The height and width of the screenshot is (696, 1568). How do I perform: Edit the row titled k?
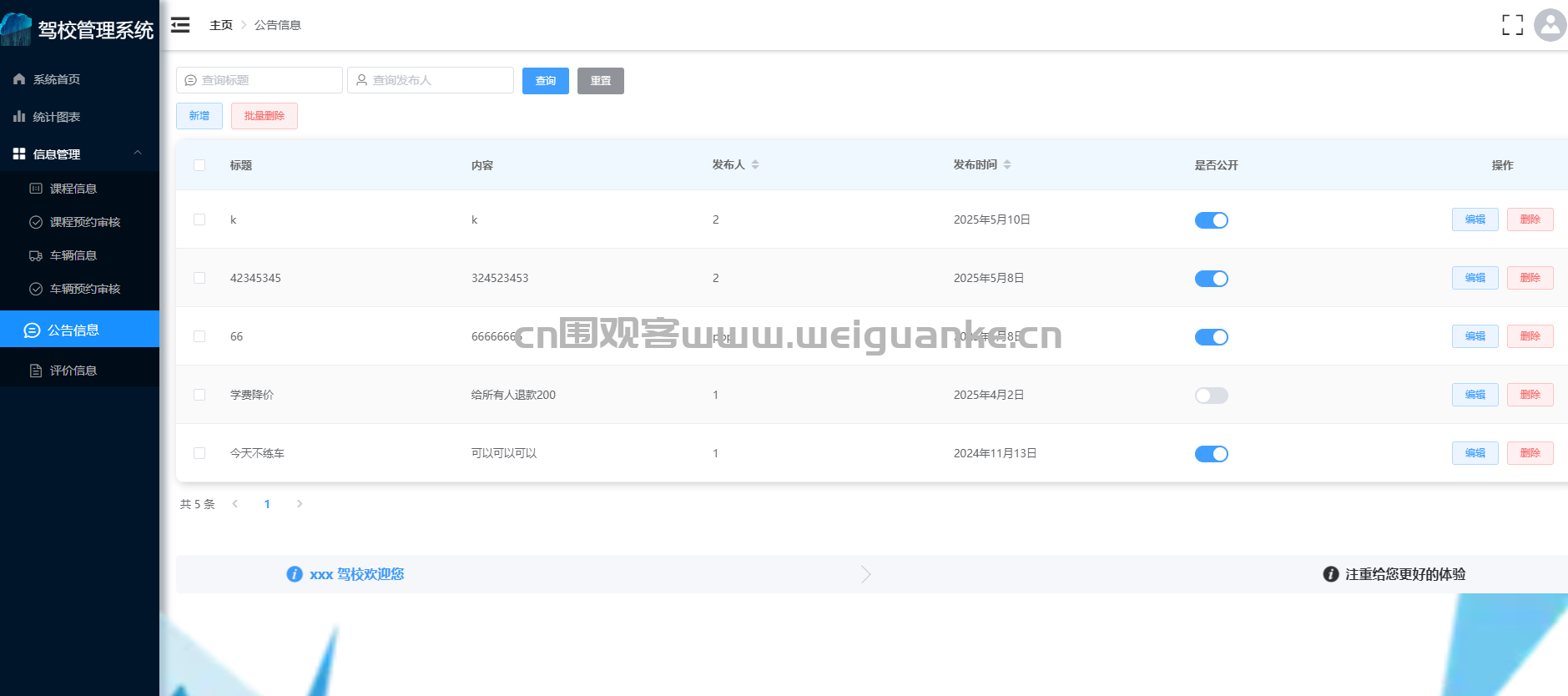click(x=1475, y=219)
